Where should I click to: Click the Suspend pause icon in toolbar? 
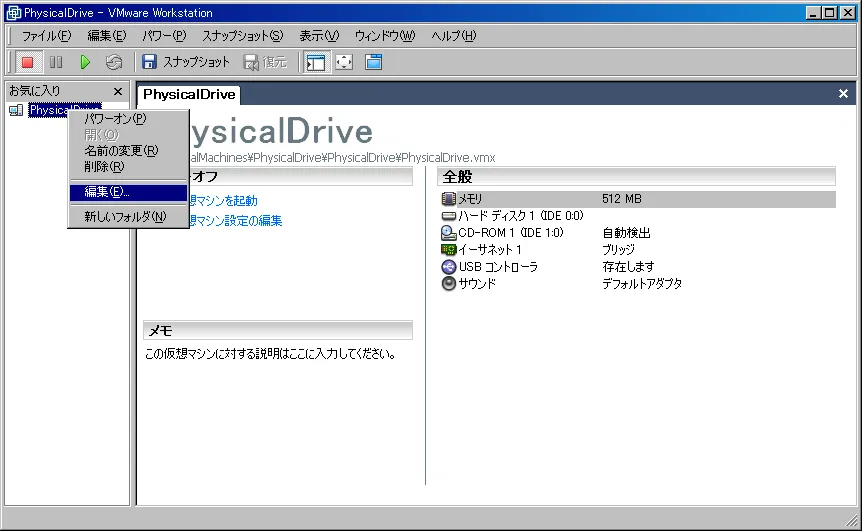click(x=56, y=62)
